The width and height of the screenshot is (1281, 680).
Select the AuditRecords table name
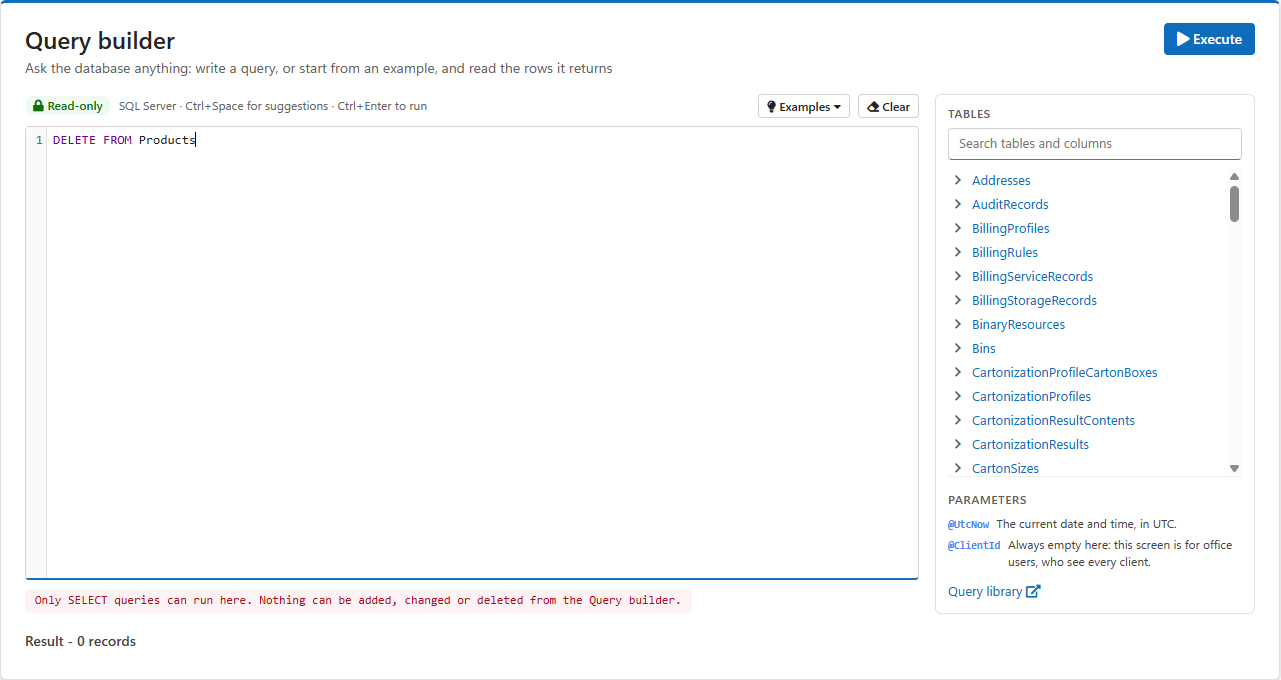[1010, 205]
